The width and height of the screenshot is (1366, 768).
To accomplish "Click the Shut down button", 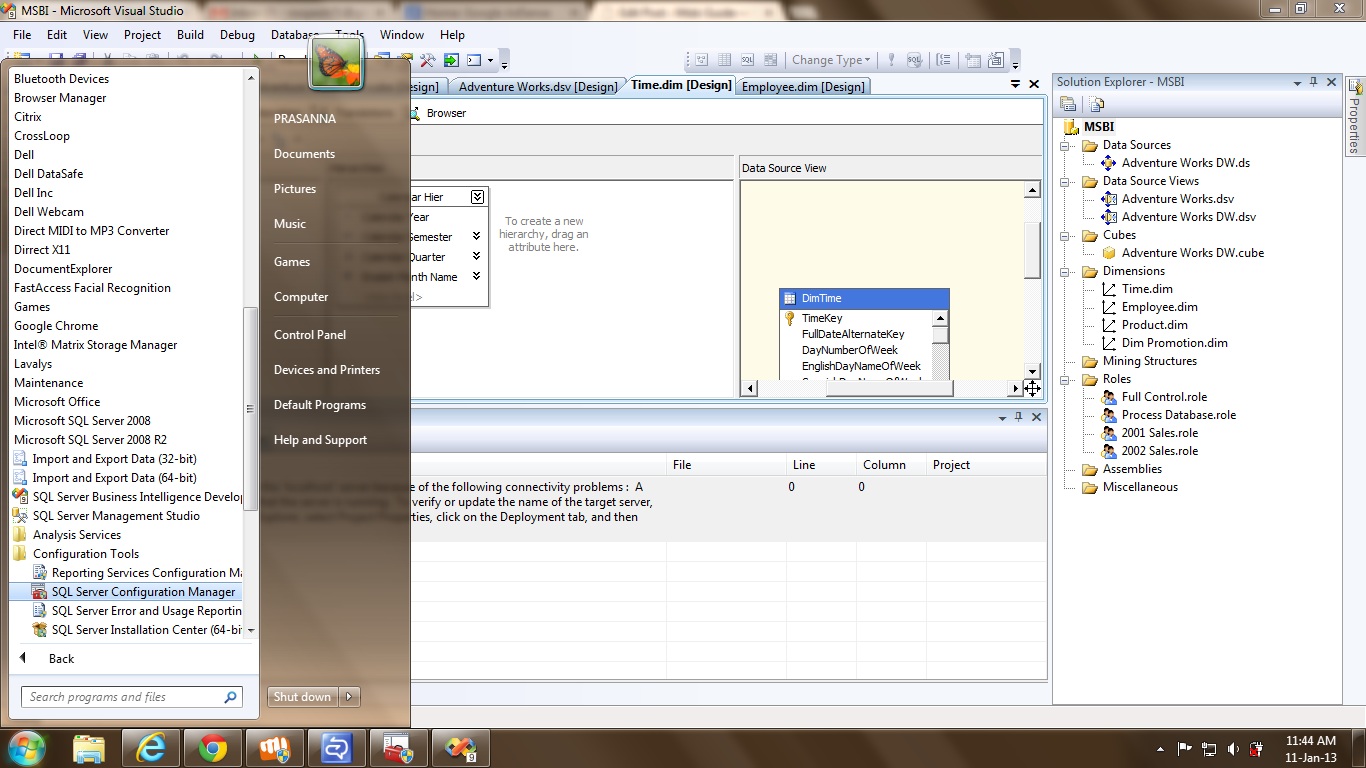I will (x=302, y=697).
